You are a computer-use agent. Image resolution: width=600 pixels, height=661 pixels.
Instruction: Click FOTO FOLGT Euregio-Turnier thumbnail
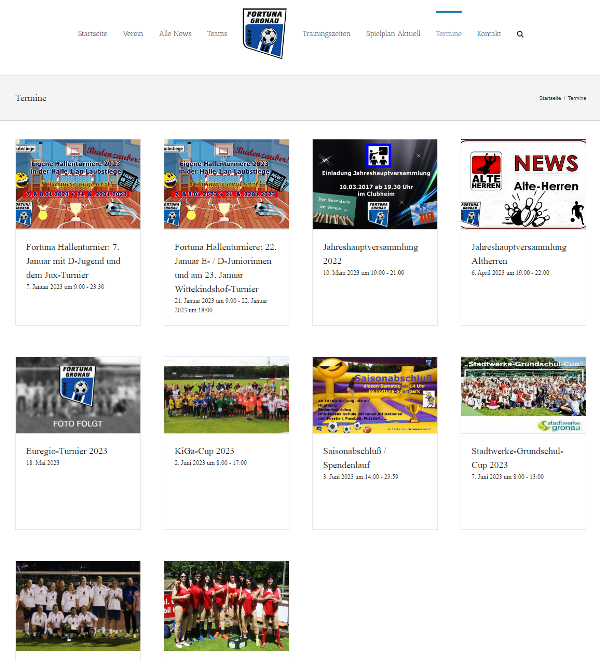(x=78, y=395)
